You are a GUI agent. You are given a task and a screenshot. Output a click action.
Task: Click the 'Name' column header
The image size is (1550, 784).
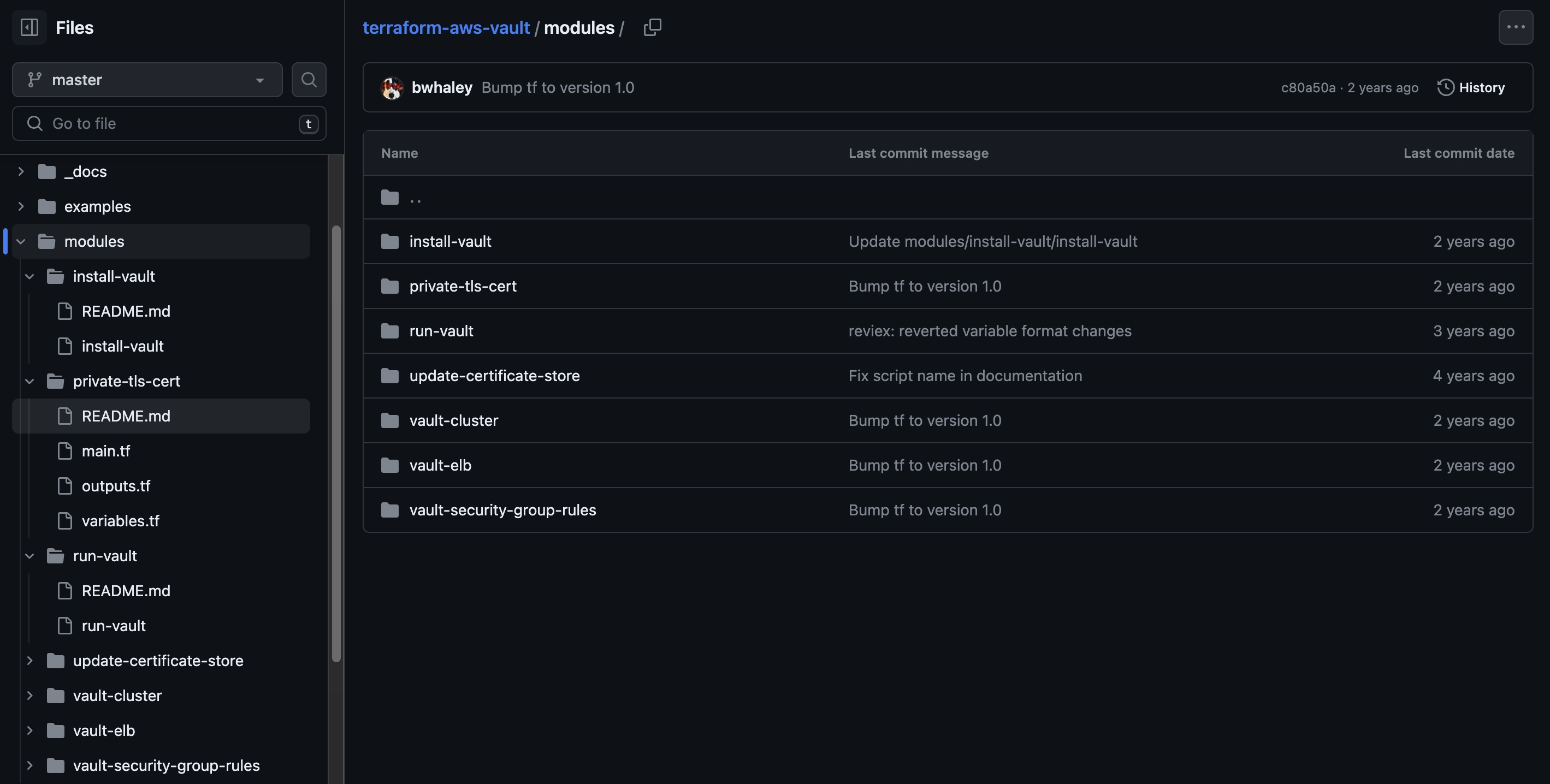(x=400, y=153)
